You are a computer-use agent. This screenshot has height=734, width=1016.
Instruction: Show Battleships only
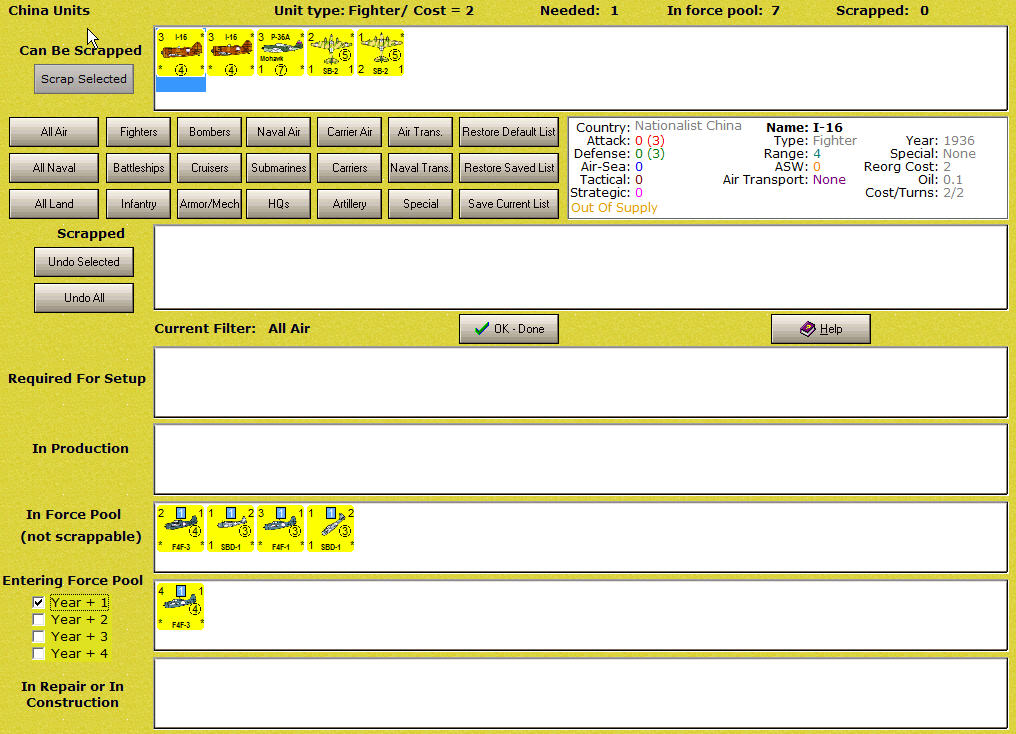click(x=139, y=168)
